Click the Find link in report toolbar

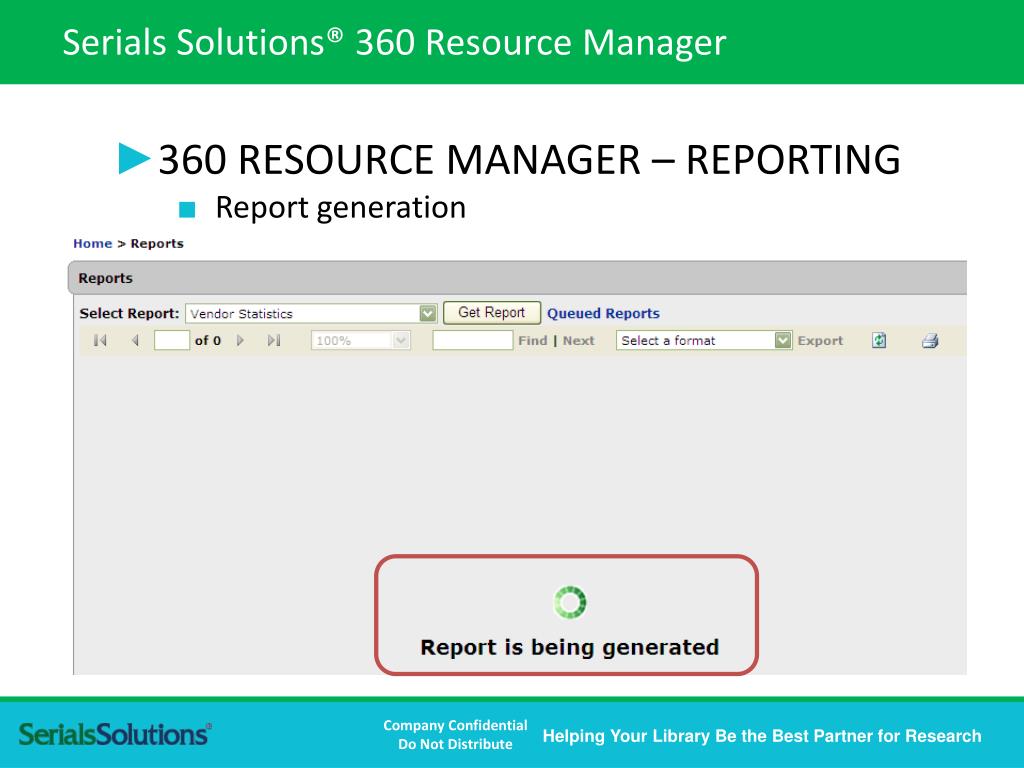pyautogui.click(x=533, y=340)
